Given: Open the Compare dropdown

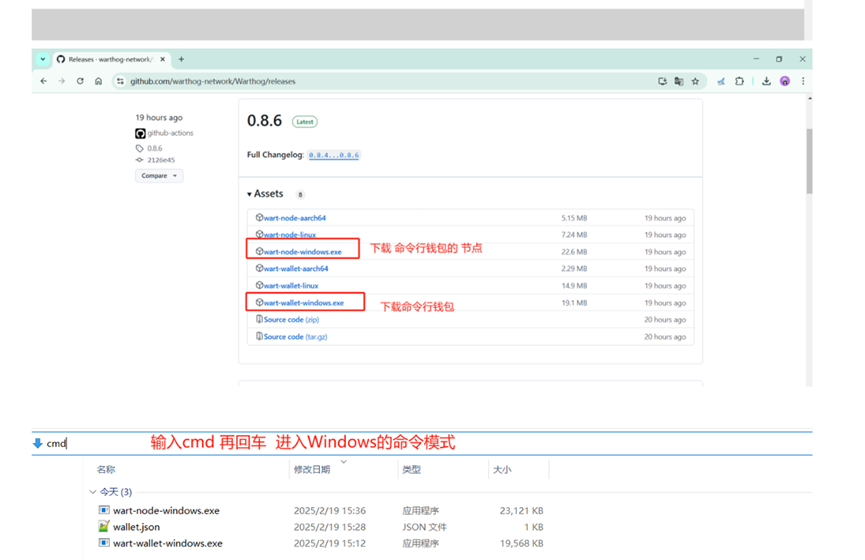Looking at the screenshot, I should 159,175.
